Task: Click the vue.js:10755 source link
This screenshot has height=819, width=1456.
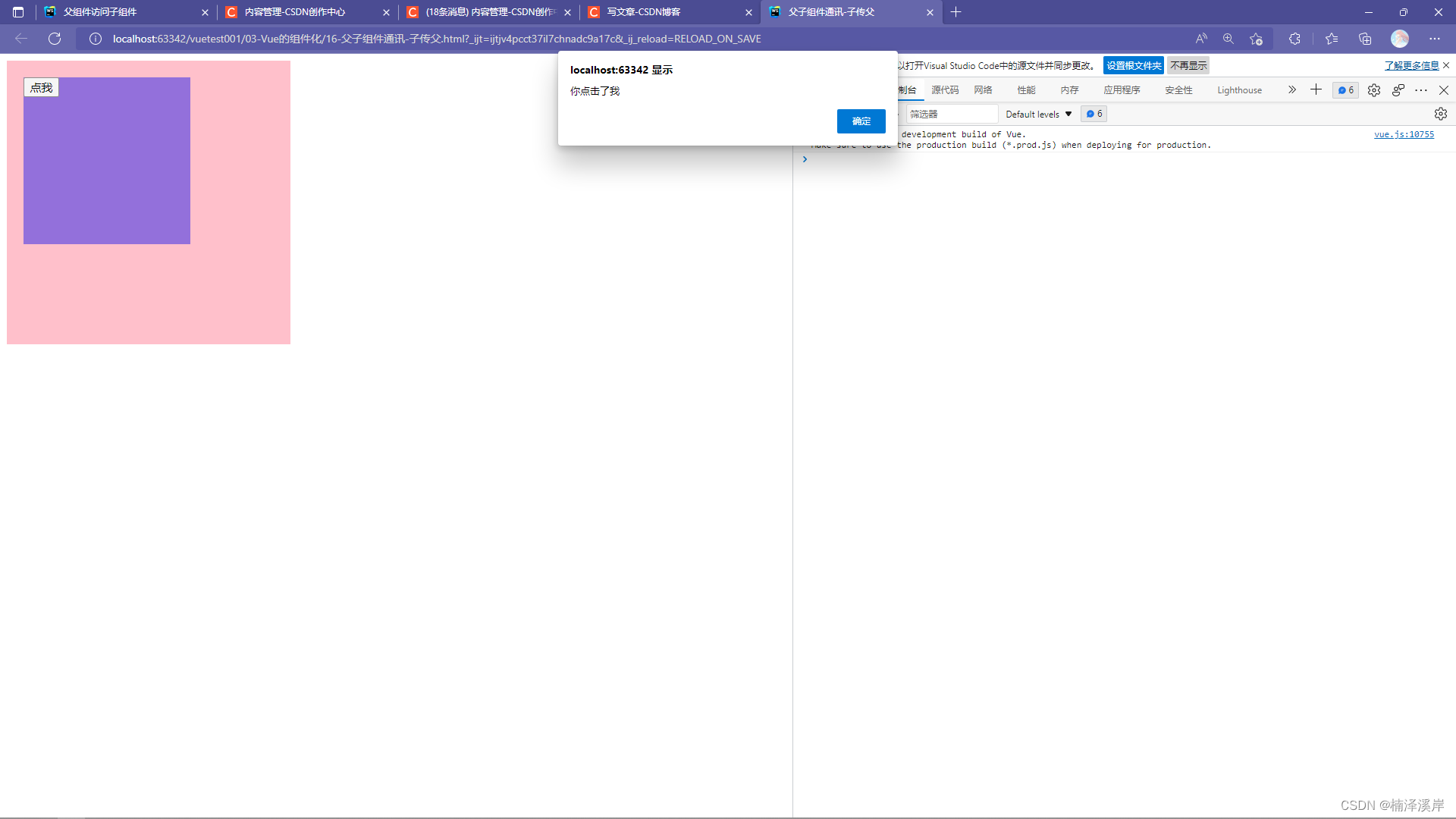Action: coord(1404,134)
